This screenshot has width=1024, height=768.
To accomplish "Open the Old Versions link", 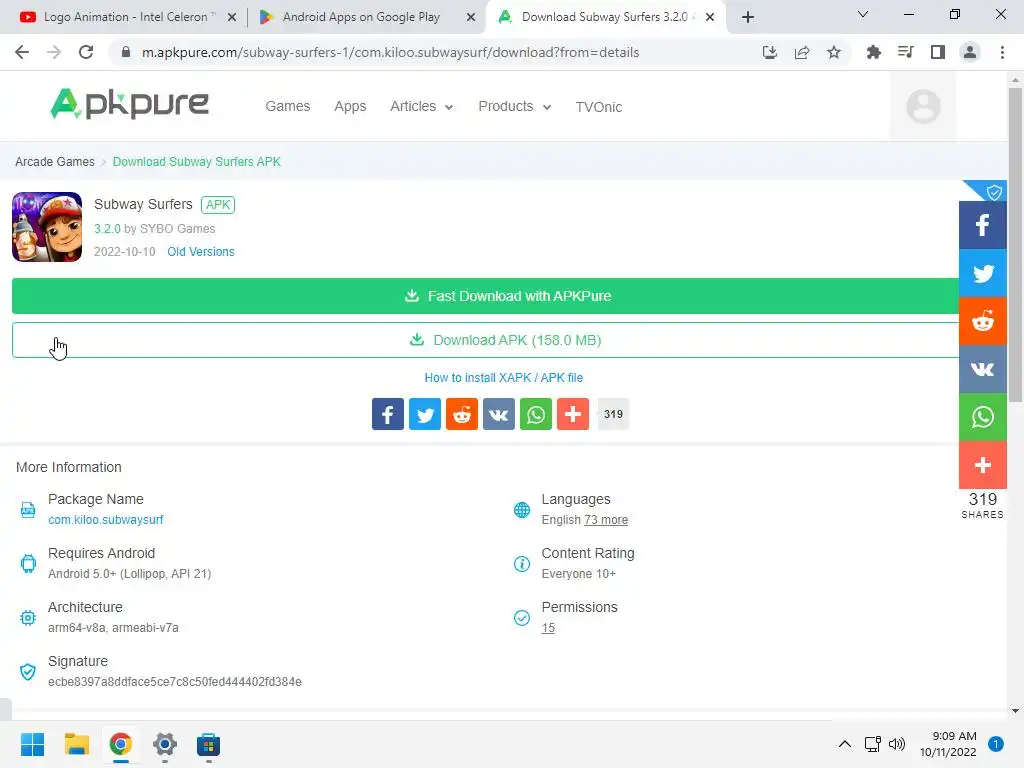I will click(x=200, y=251).
